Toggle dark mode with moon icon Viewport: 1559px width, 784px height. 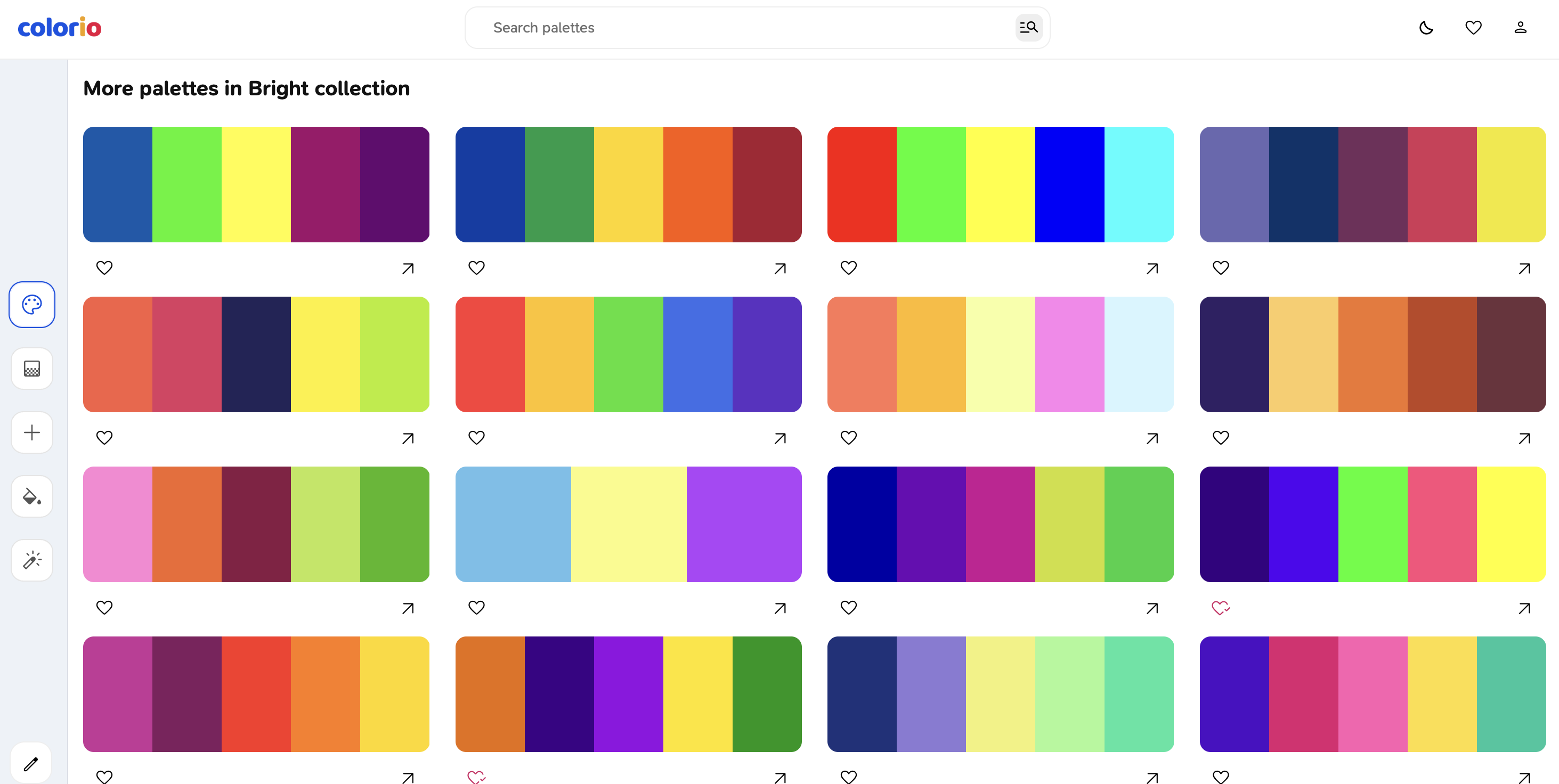1426,27
